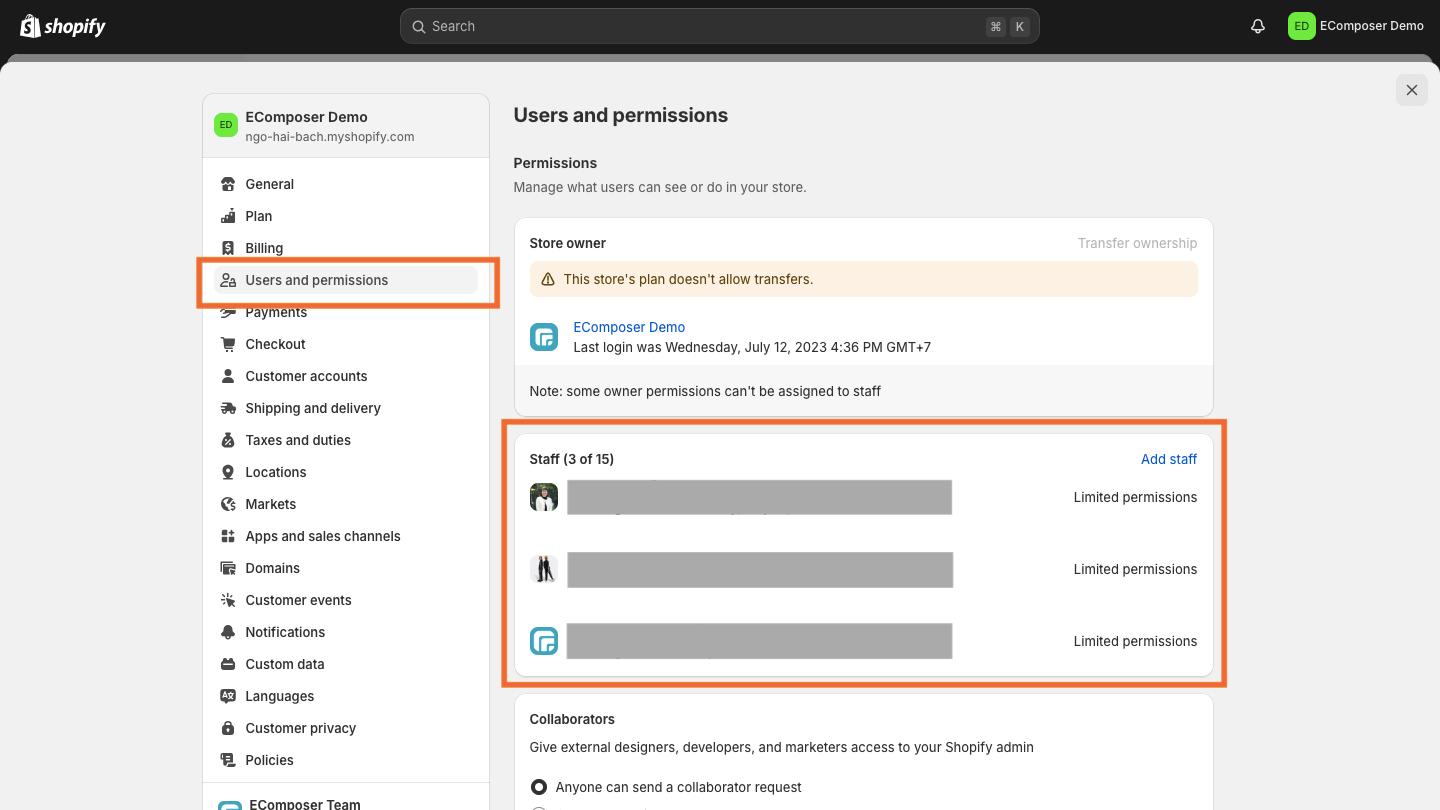This screenshot has height=810, width=1440.
Task: Open EComposer Demo owner profile link
Action: pyautogui.click(x=629, y=327)
